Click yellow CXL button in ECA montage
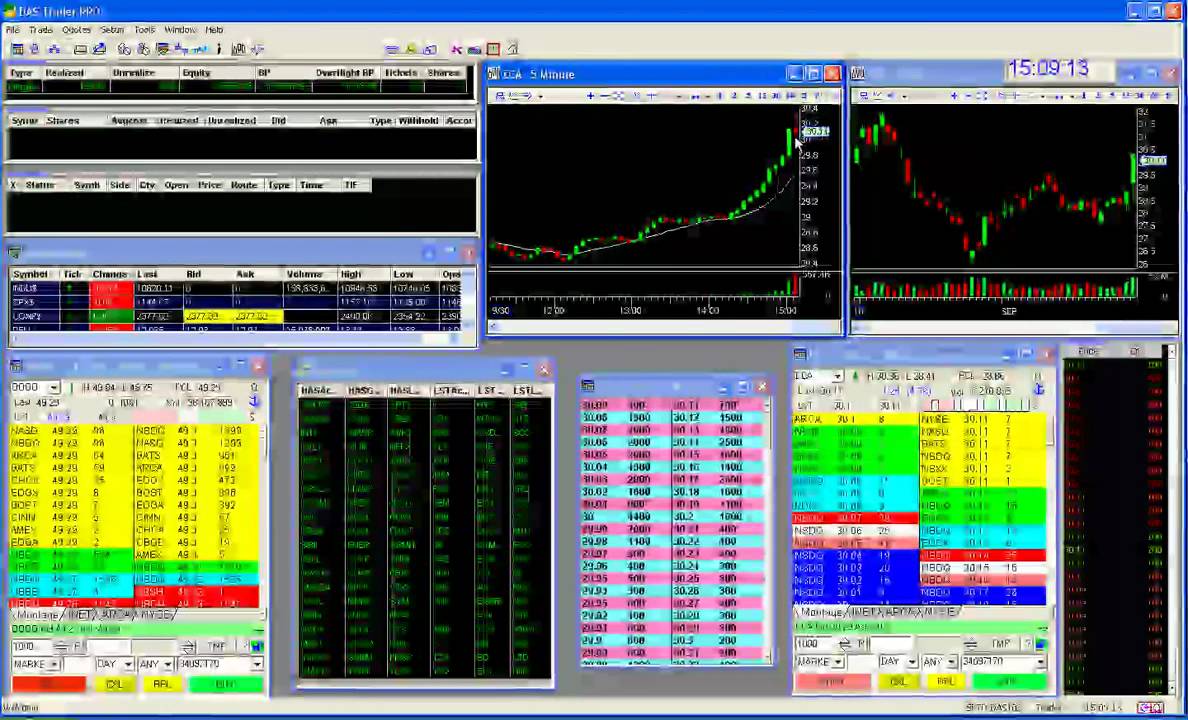1188x720 pixels. 899,682
